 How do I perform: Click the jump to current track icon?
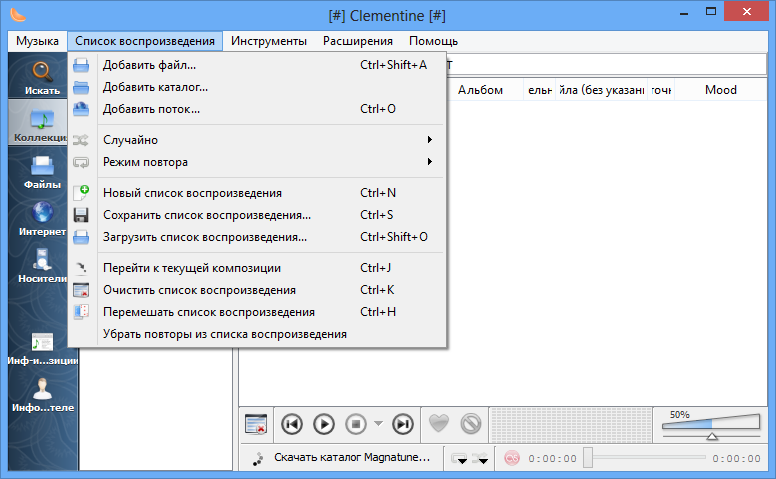click(81, 268)
